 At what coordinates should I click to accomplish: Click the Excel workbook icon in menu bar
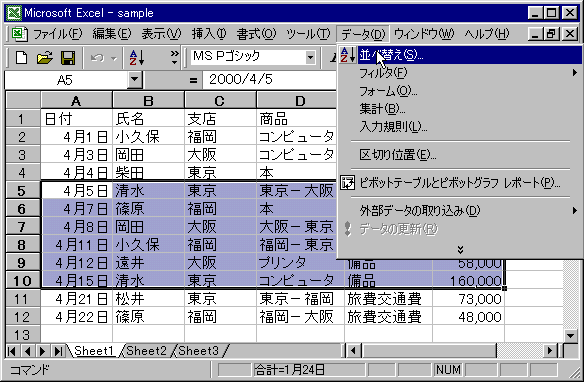pyautogui.click(x=19, y=34)
